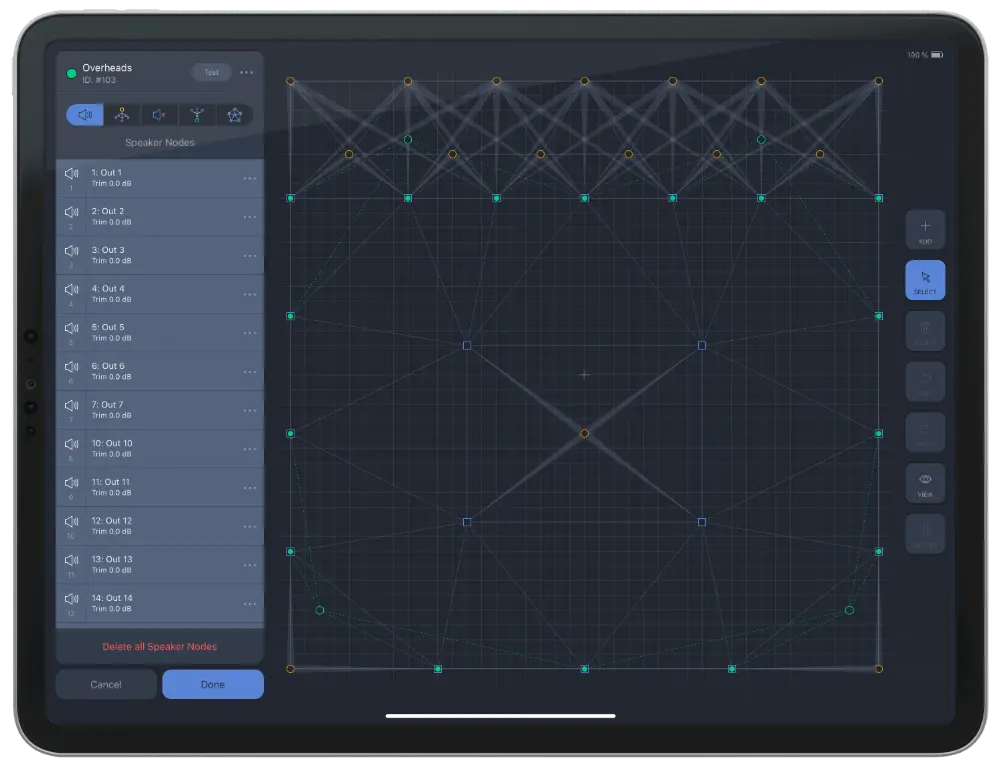Select the arrow Select tool
Screen dimensions: 1000x768
click(x=924, y=280)
